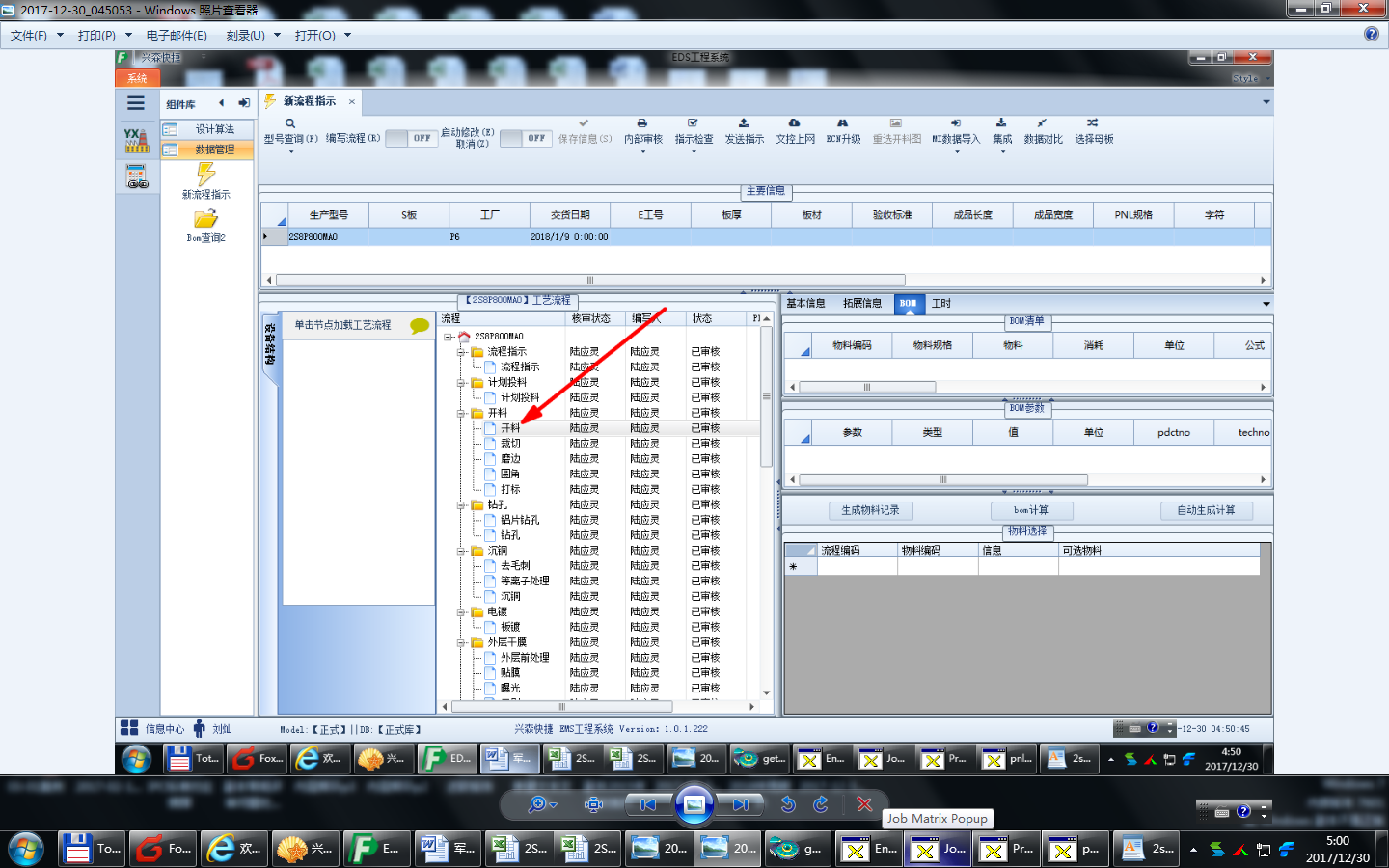
Task: Switch to the 基本信息 tab
Action: pos(805,303)
